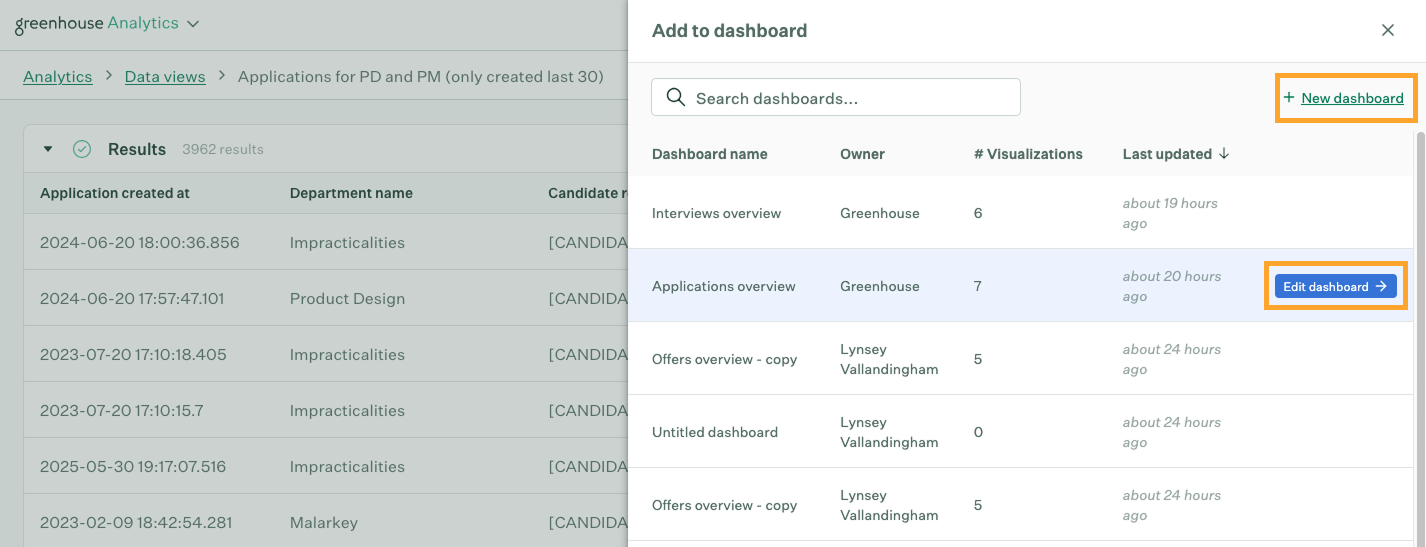Click the visualizations count 0 cell

[x=978, y=432]
